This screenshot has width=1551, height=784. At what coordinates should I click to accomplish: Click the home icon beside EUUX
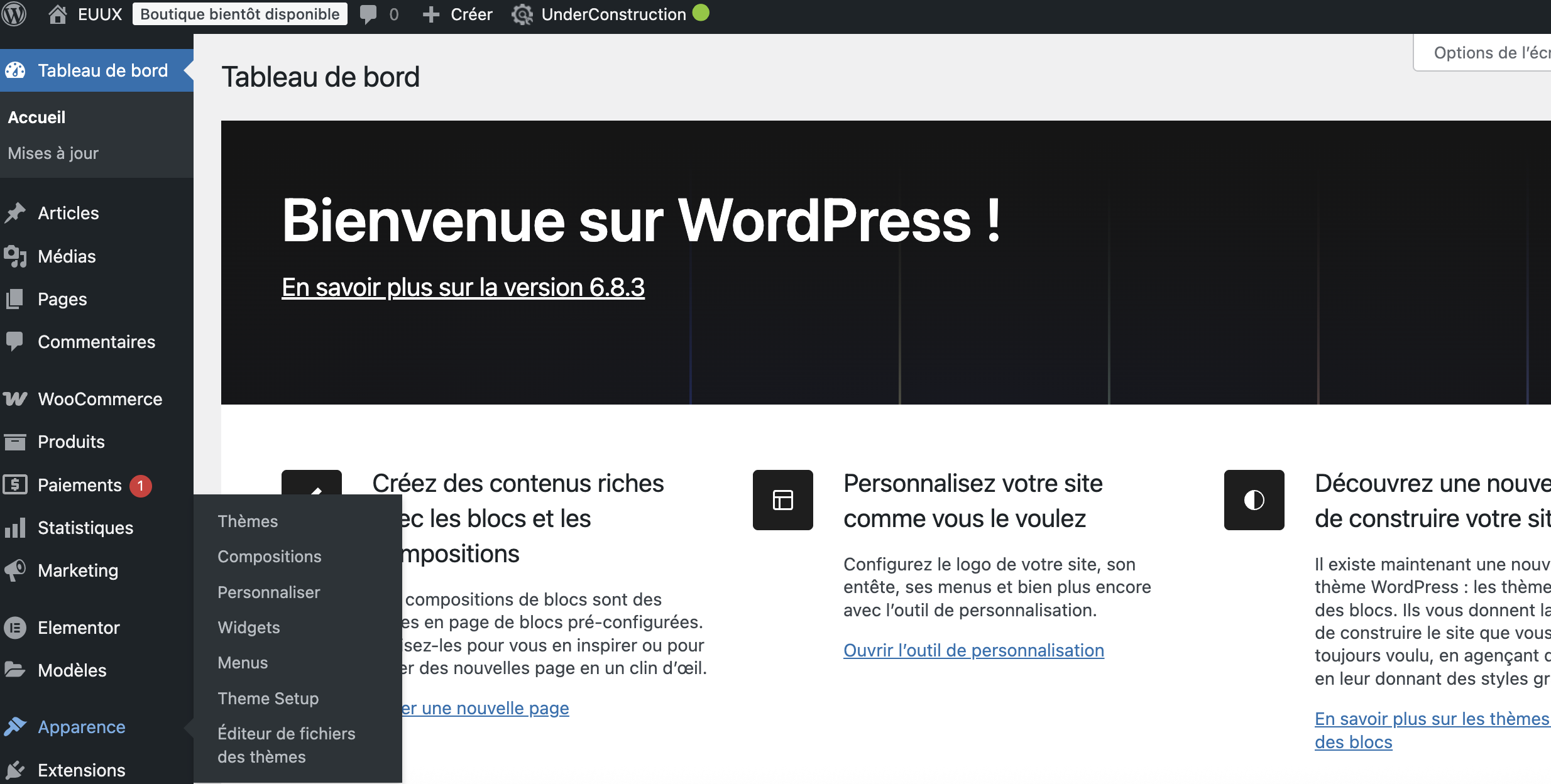(x=58, y=14)
